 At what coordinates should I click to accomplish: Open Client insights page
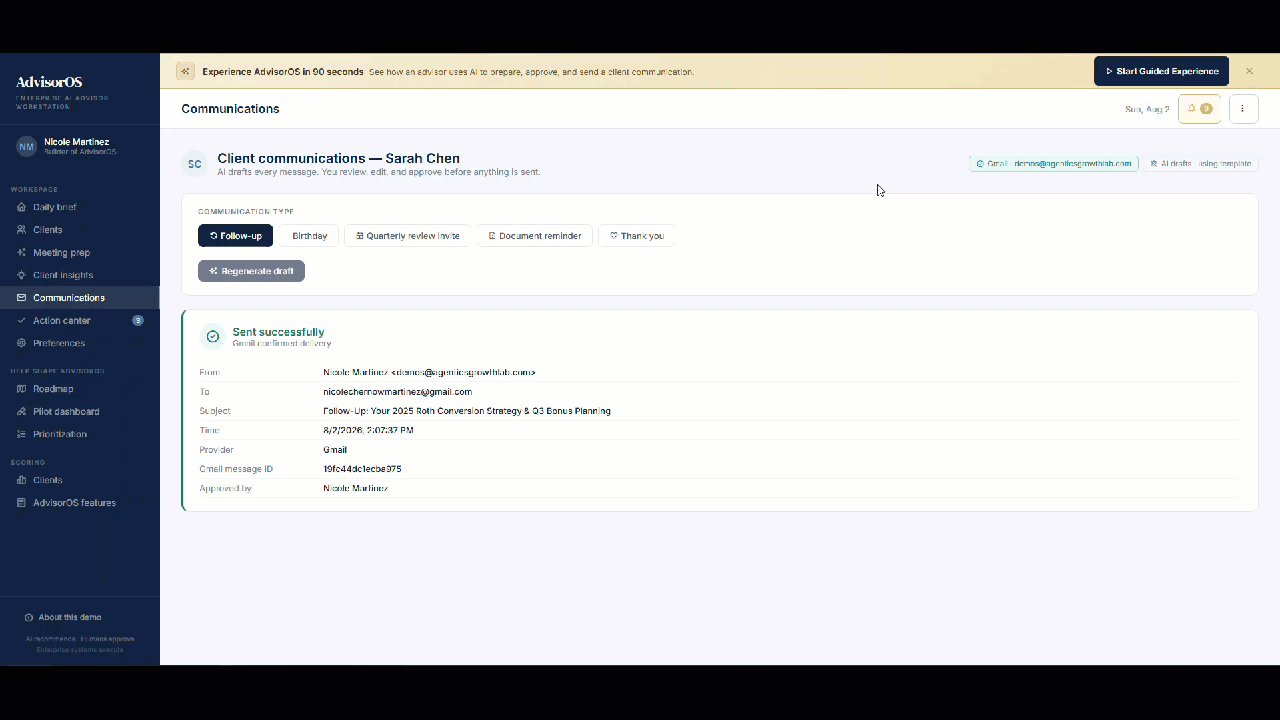point(79,275)
